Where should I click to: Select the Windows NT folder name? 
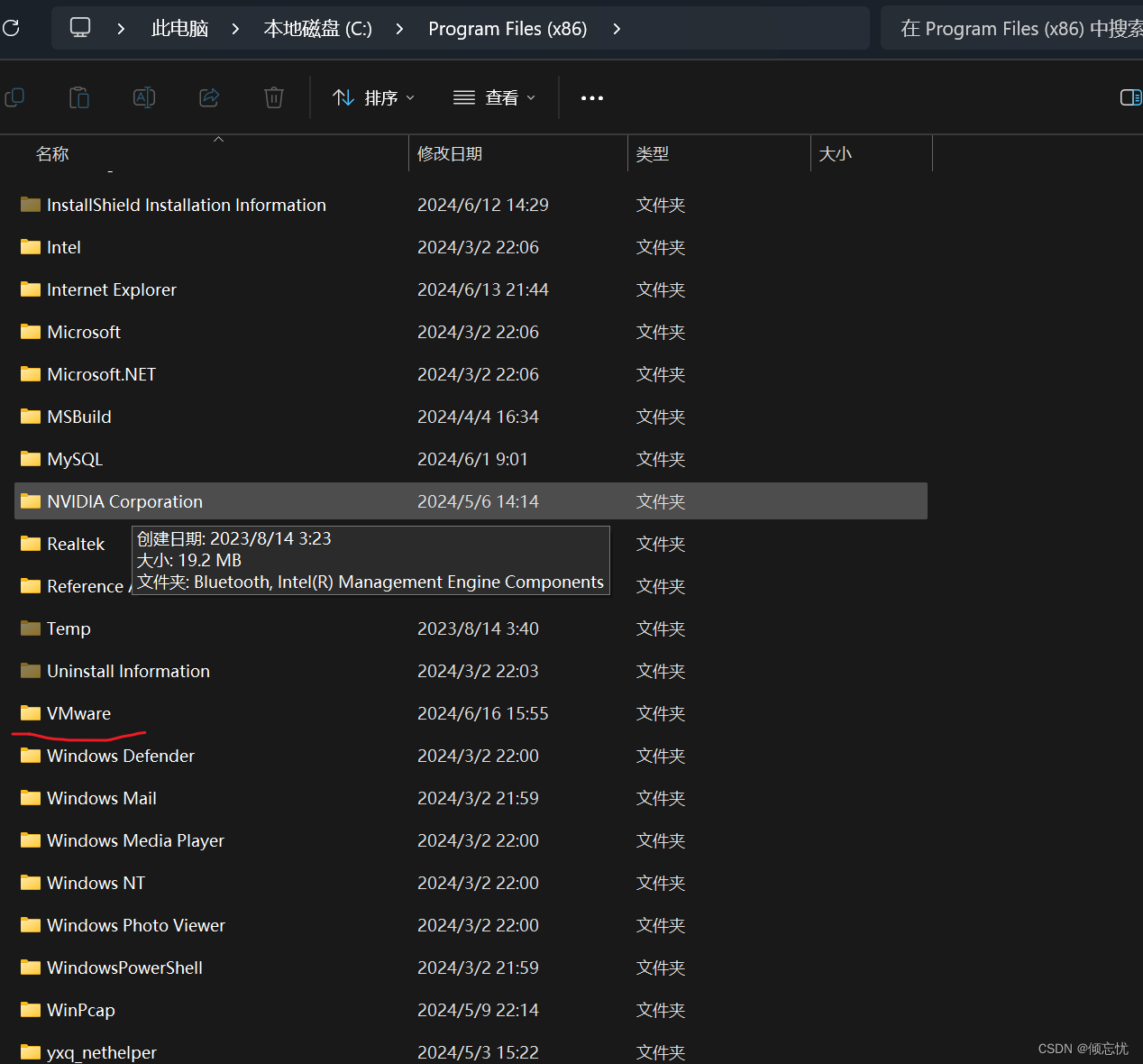(x=96, y=883)
